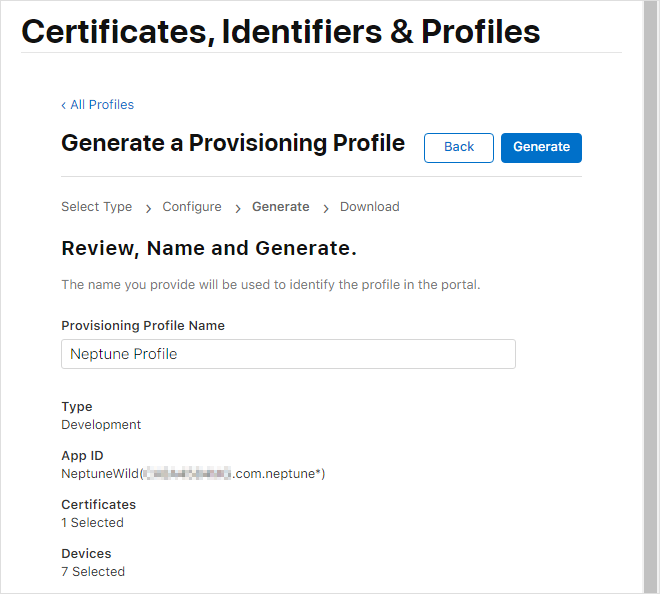This screenshot has width=660, height=594.
Task: Click the Provisioning Profile Name label
Action: click(x=143, y=326)
